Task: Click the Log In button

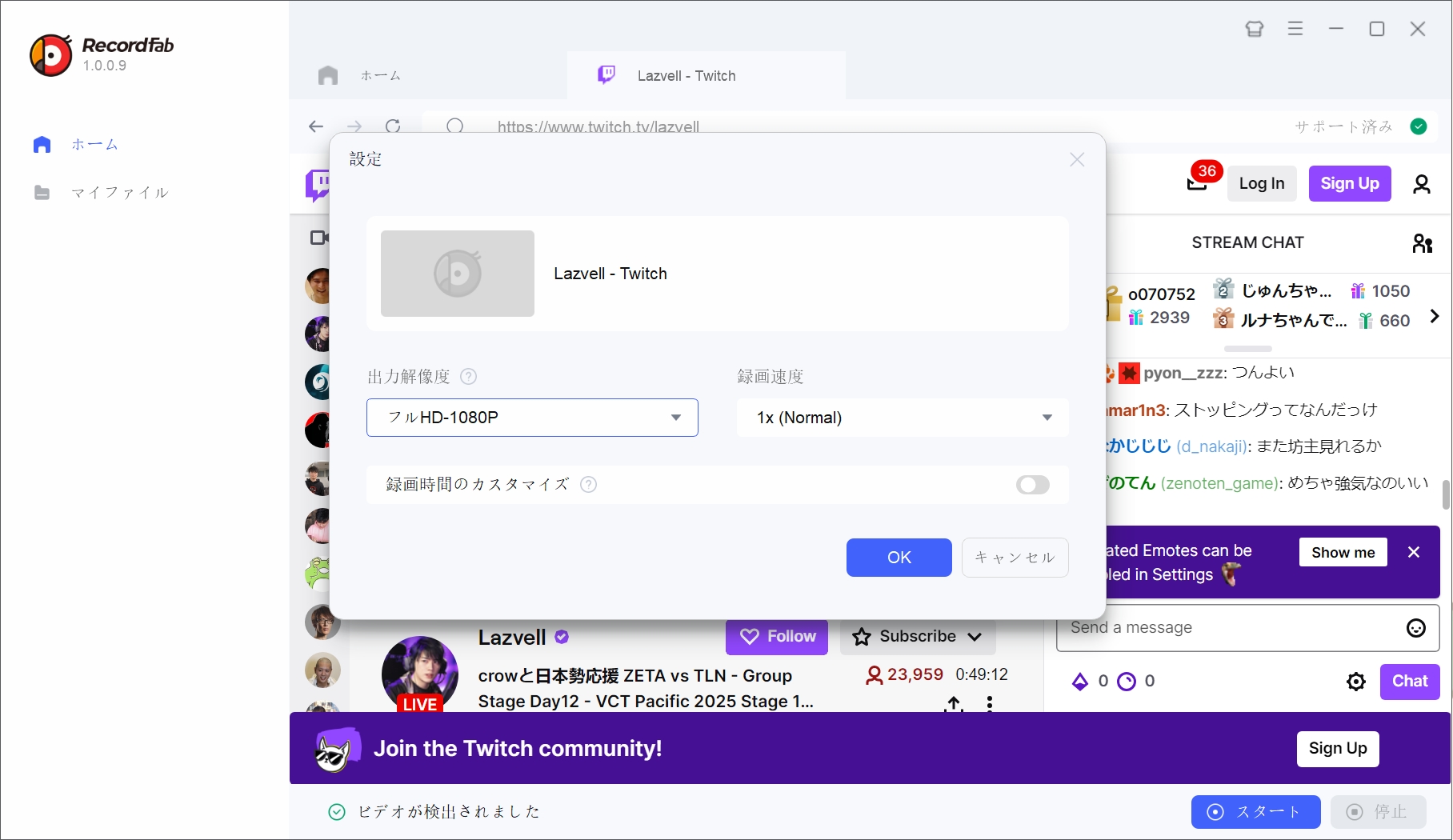Action: (1262, 184)
